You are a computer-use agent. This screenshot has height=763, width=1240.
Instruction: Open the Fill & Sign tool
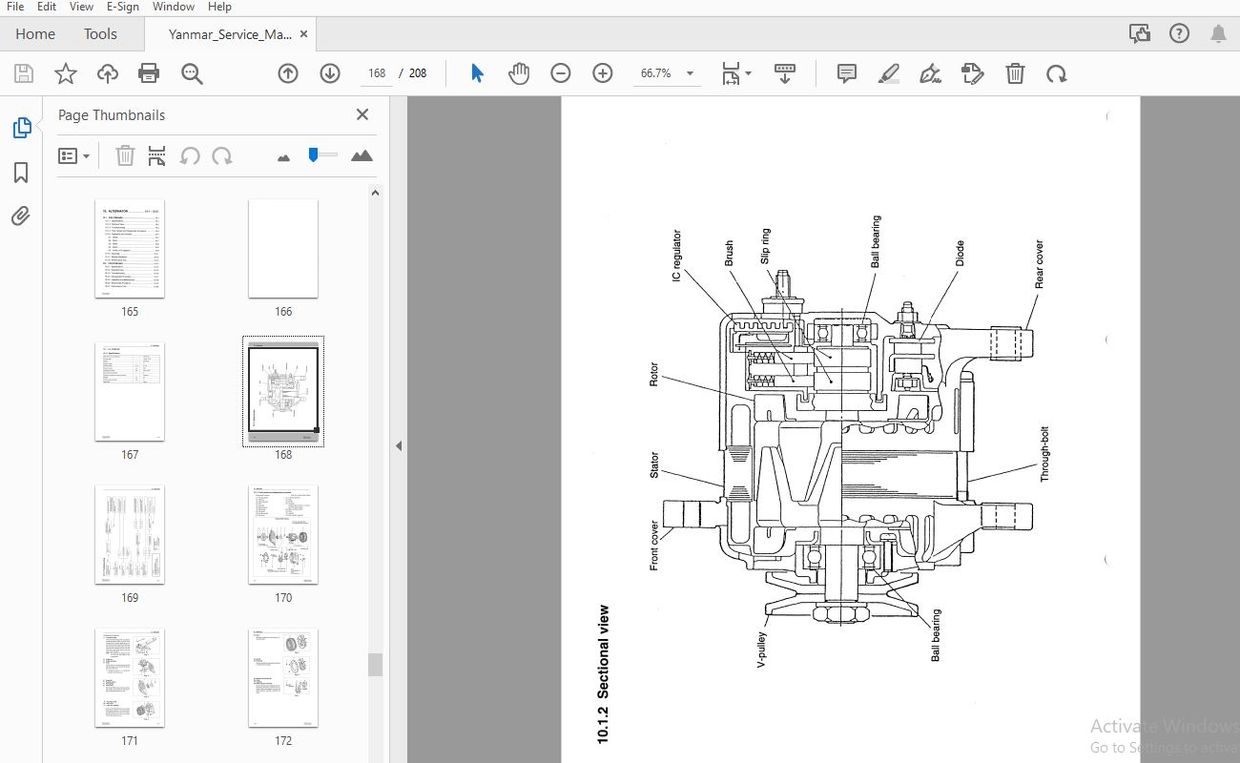coord(930,73)
